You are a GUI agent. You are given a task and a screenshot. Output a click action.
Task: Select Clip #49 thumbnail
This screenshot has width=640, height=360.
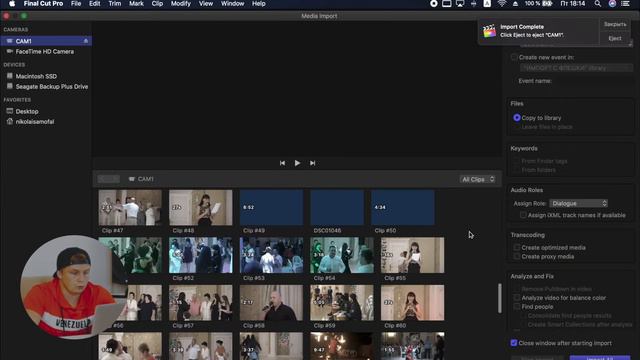[x=271, y=207]
